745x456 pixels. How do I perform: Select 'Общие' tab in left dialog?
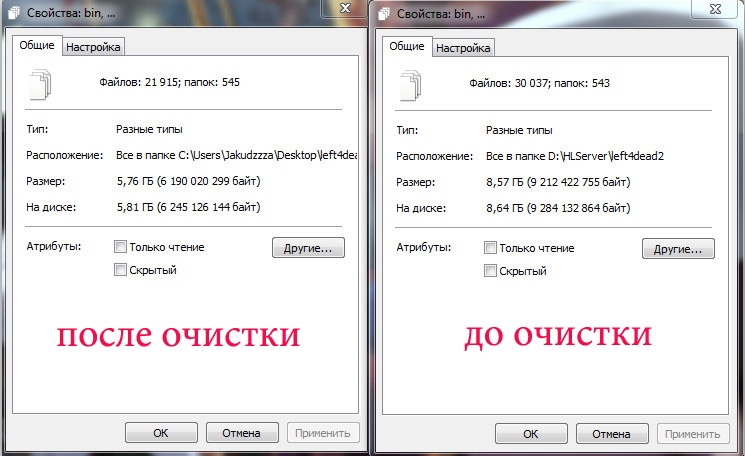pos(37,45)
